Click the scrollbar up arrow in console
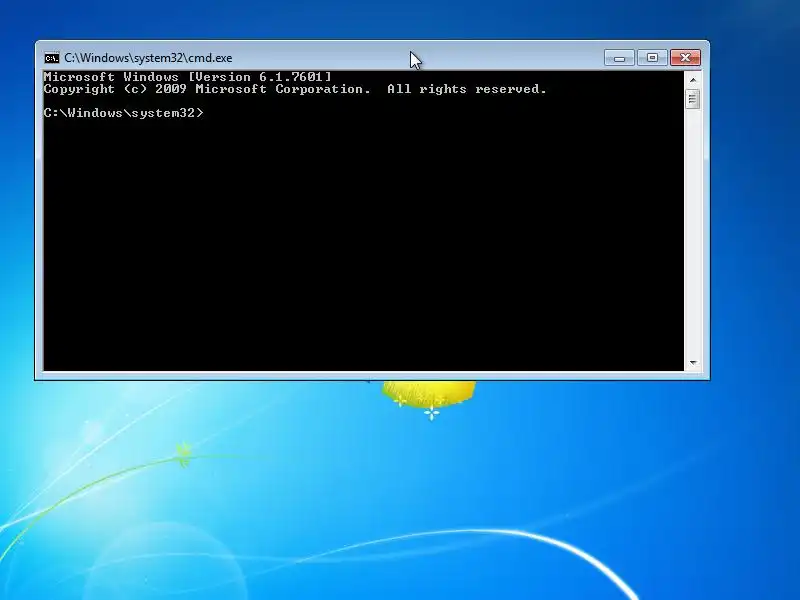The image size is (800, 600). click(693, 80)
